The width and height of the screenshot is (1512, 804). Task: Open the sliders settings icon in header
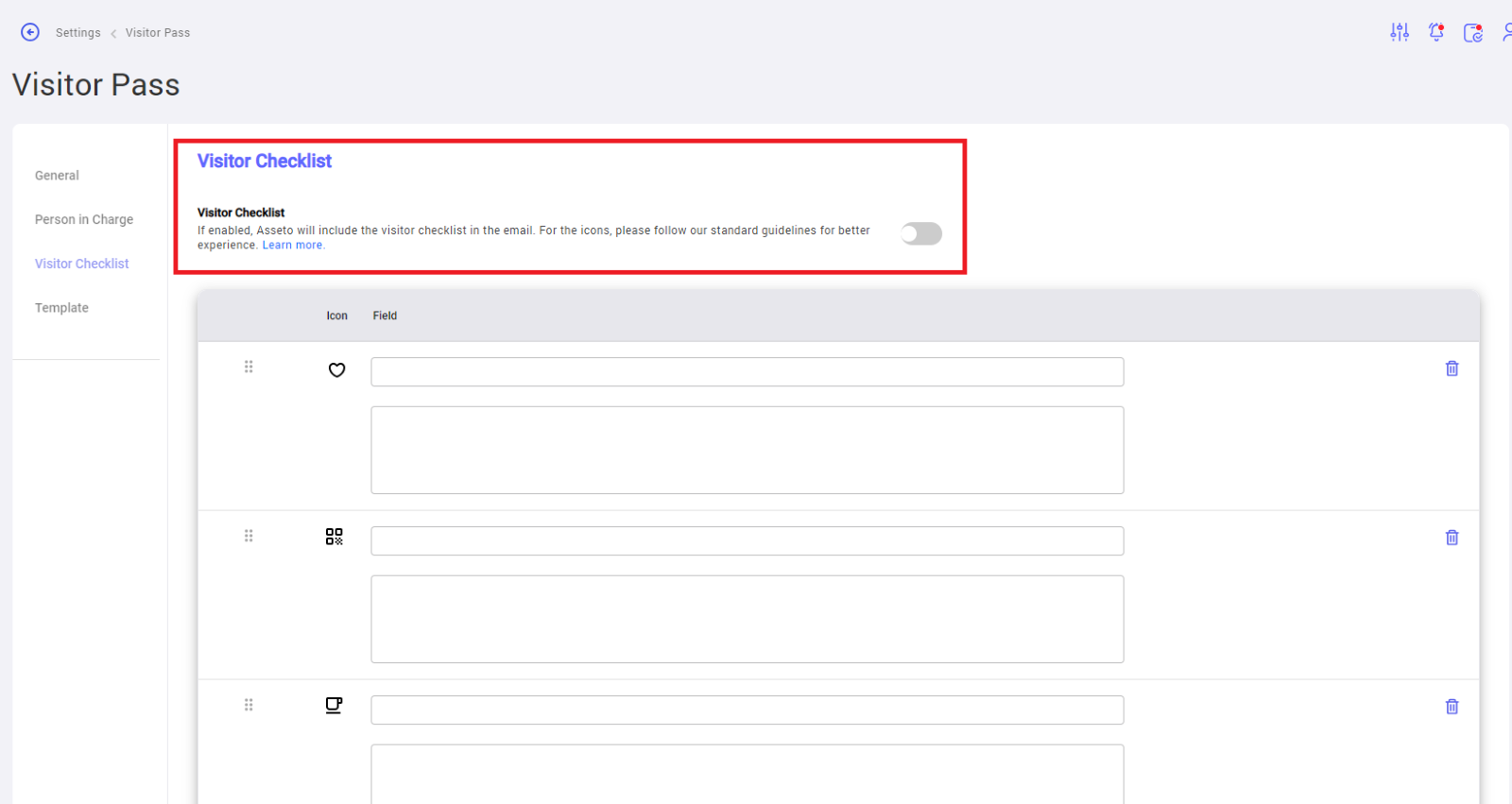tap(1400, 32)
